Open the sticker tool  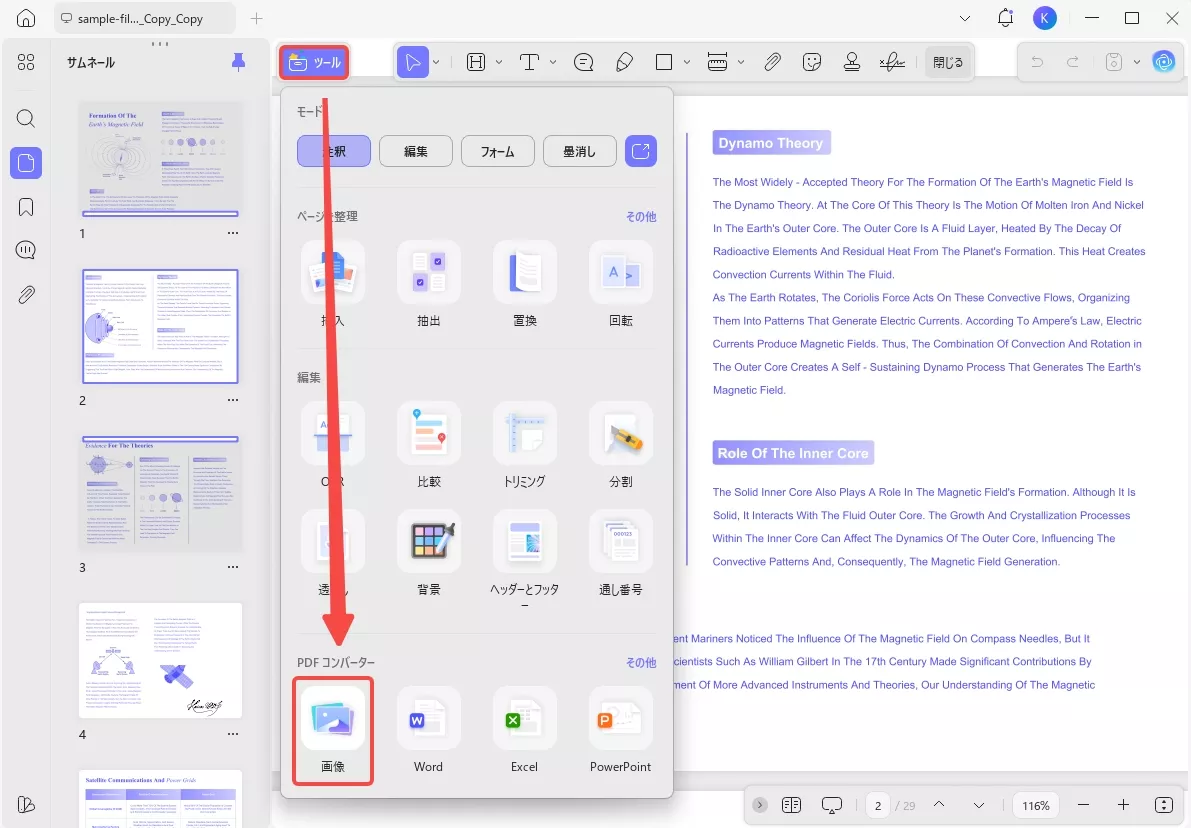point(812,62)
